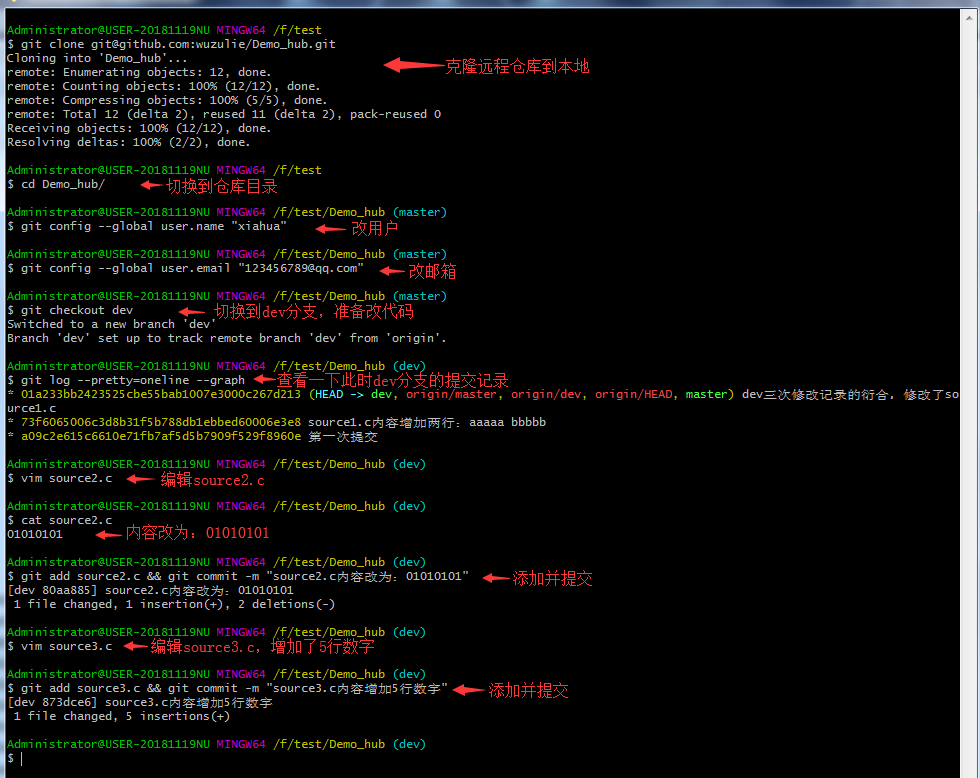This screenshot has height=778, width=980.
Task: Click the 'HEAD -> dev' ref label
Action: [x=352, y=394]
